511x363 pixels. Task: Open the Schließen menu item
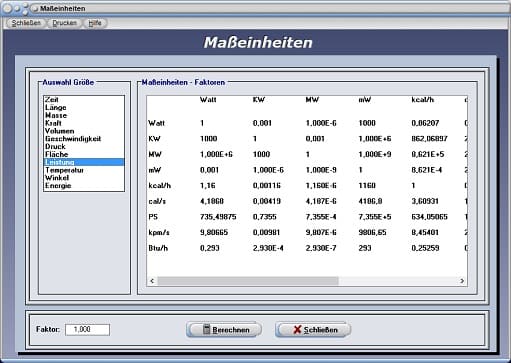click(x=26, y=23)
